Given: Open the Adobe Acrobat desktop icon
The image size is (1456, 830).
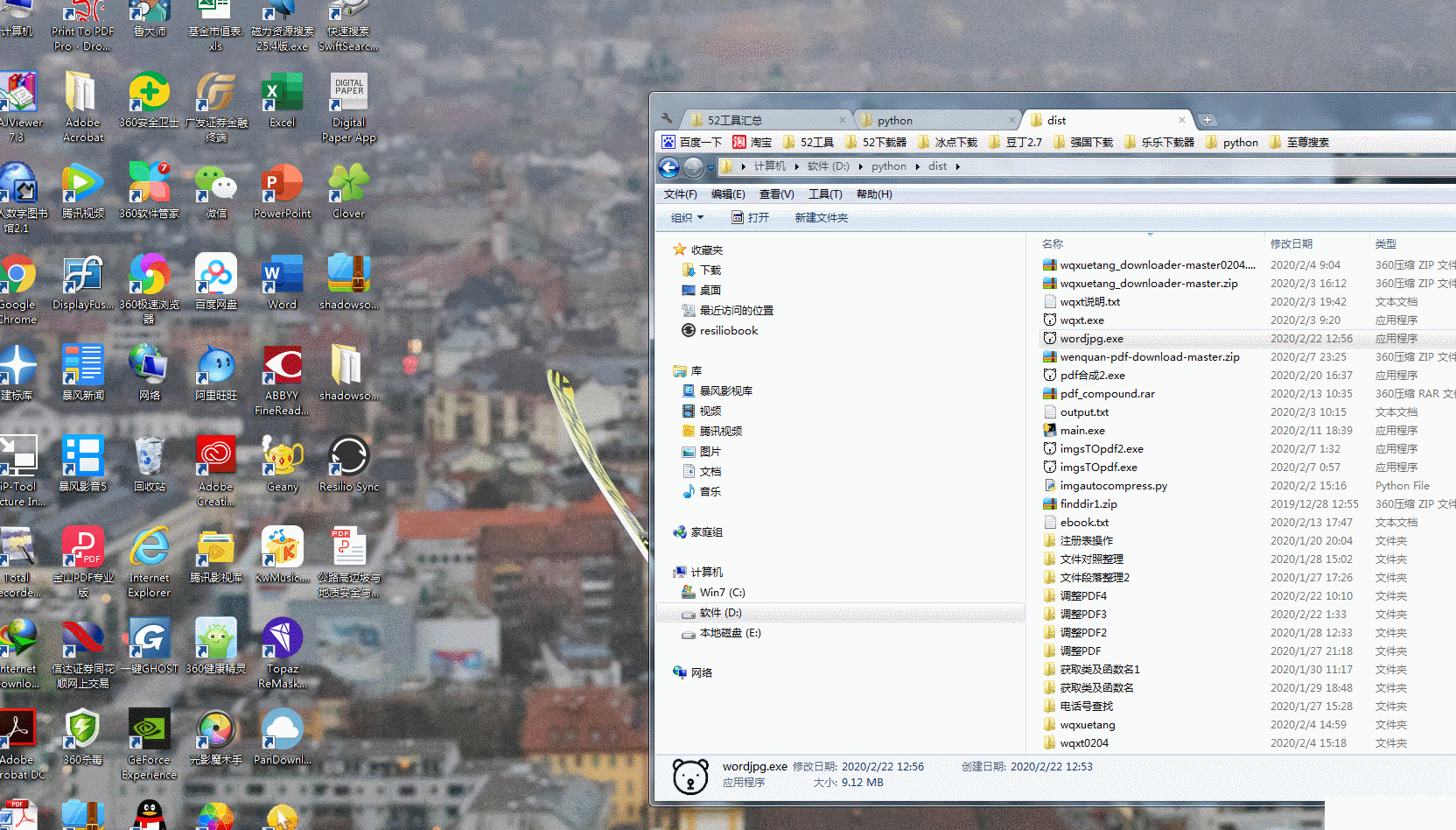Looking at the screenshot, I should pyautogui.click(x=82, y=107).
